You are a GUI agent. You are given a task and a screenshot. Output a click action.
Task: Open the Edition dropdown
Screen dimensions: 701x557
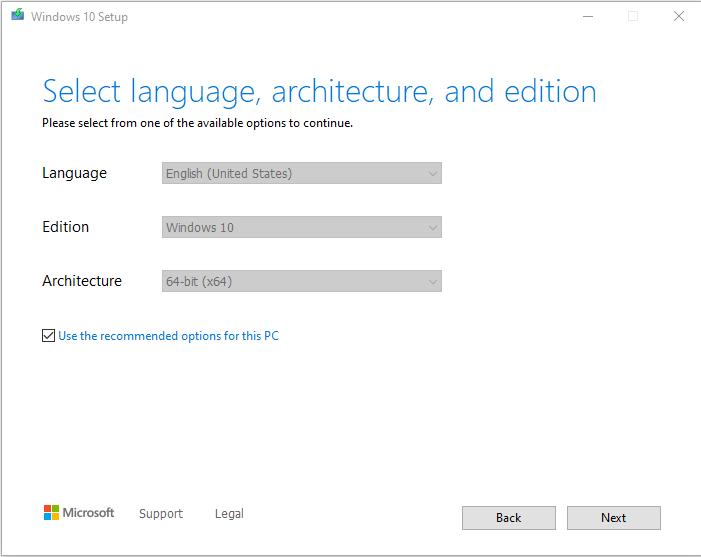tap(302, 227)
